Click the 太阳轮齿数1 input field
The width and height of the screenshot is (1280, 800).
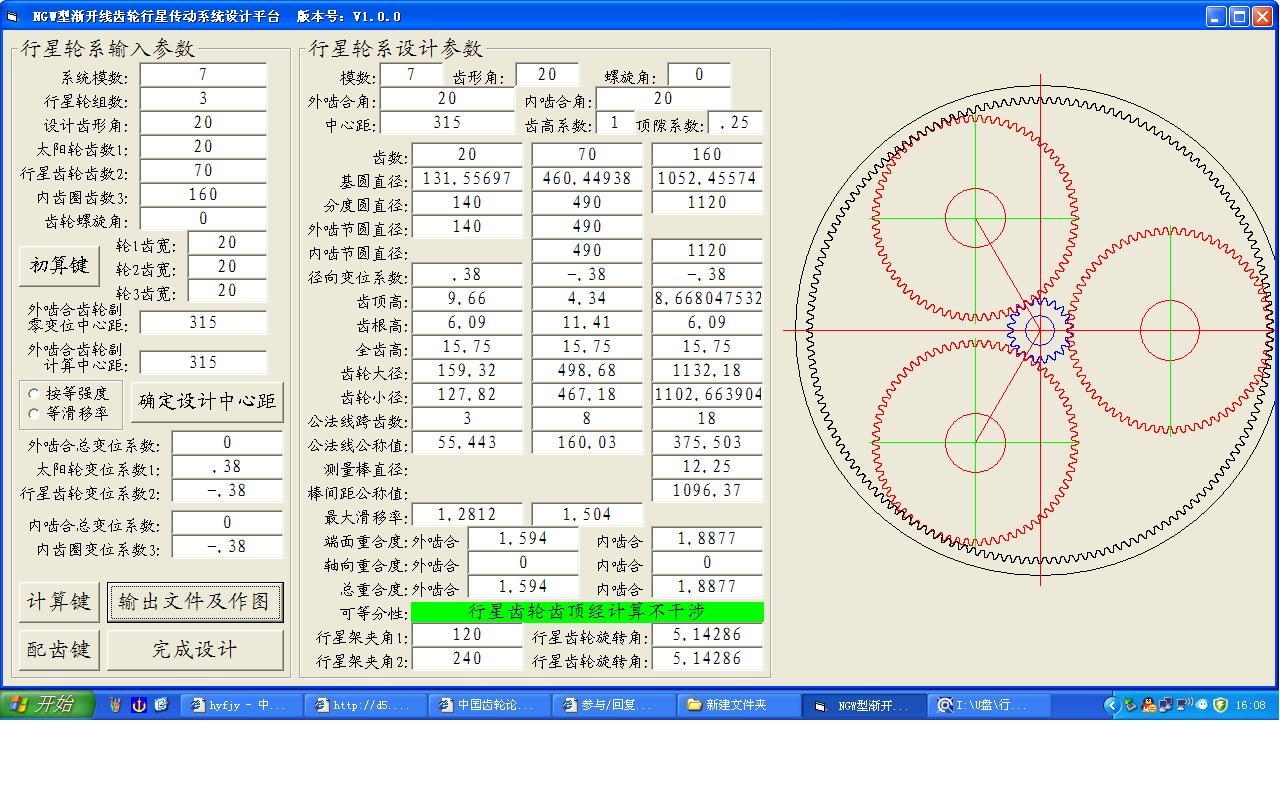tap(203, 147)
